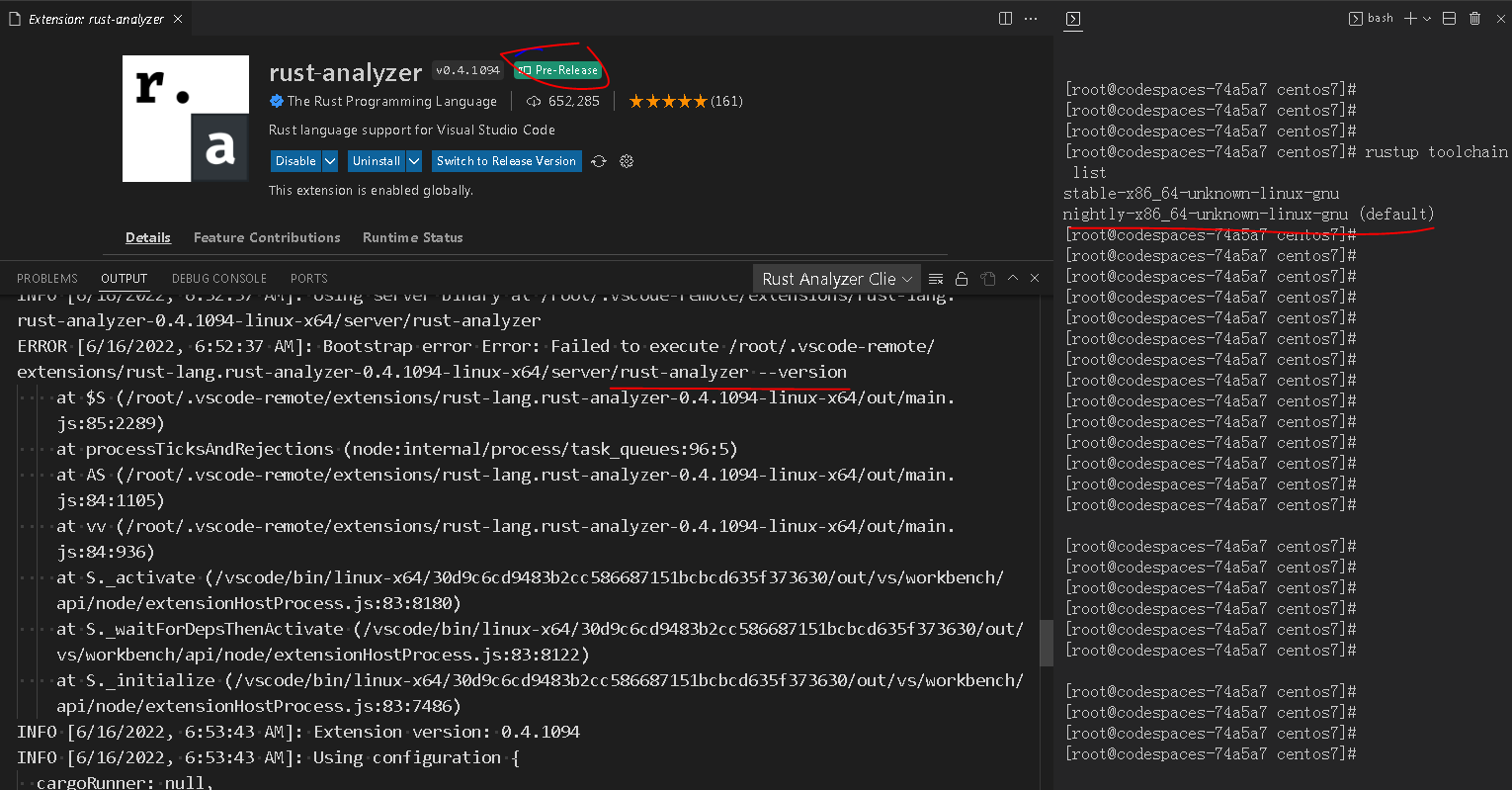The image size is (1512, 790).
Task: Toggle auto-scroll lock in the Output panel
Action: 961,278
